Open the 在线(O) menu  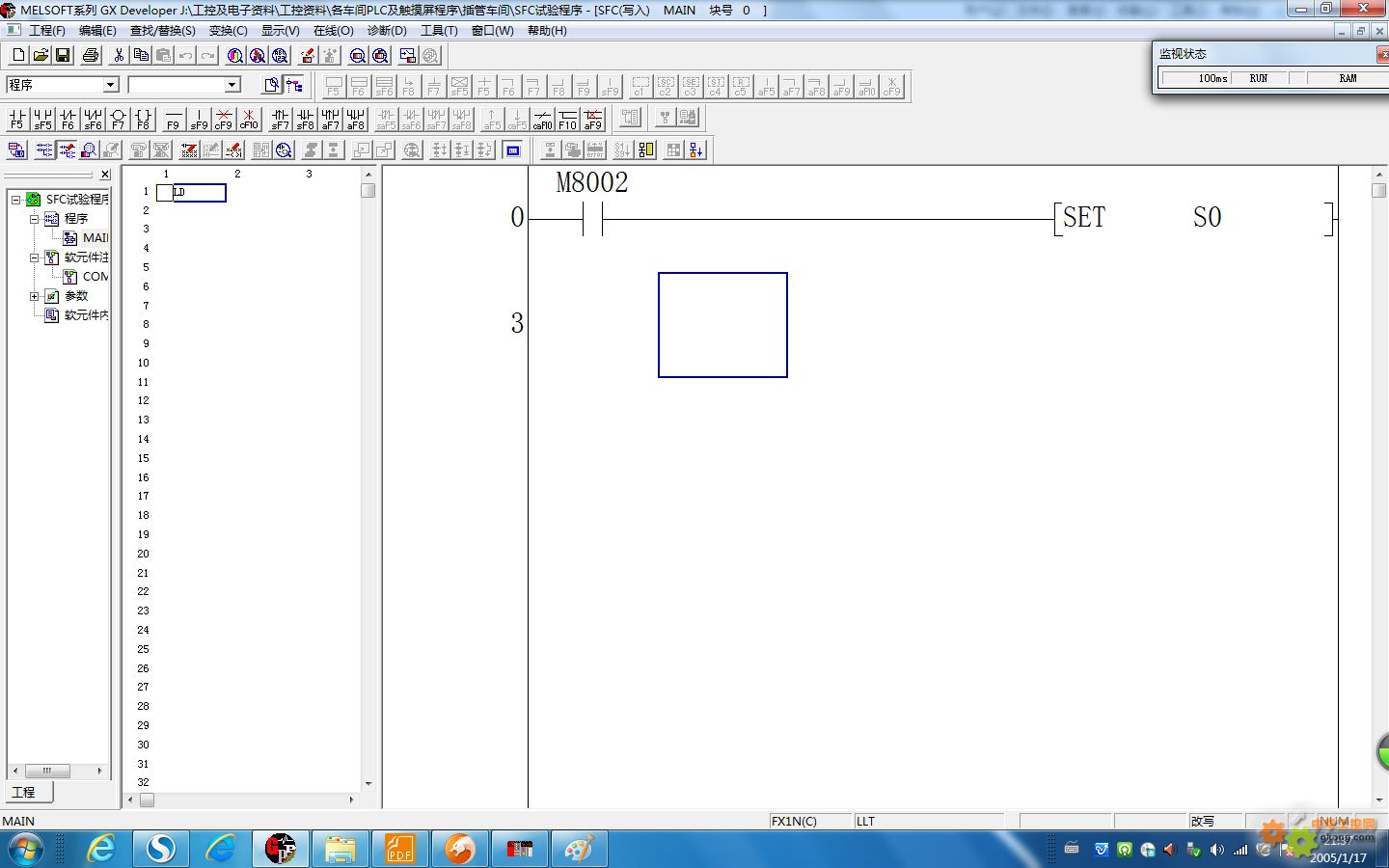pos(333,31)
